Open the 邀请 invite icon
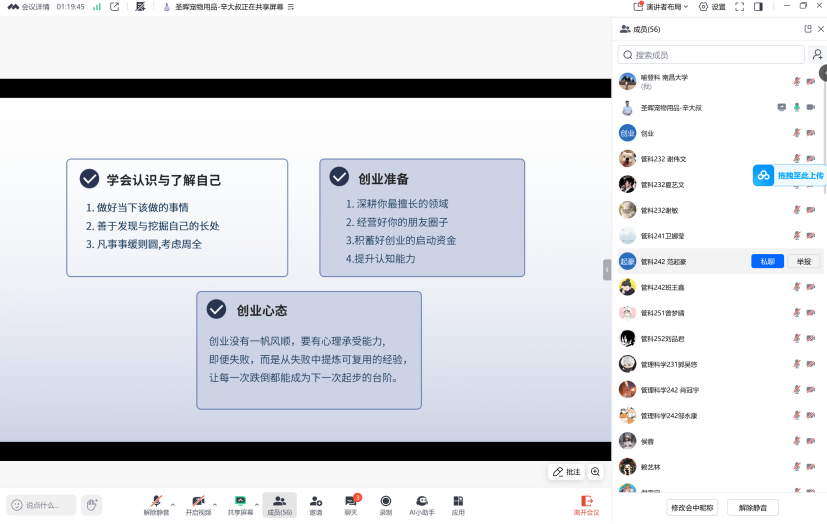This screenshot has height=524, width=827. coord(315,504)
